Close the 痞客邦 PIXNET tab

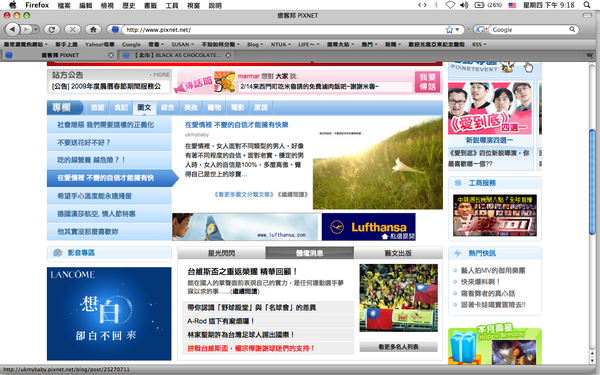(x=111, y=55)
